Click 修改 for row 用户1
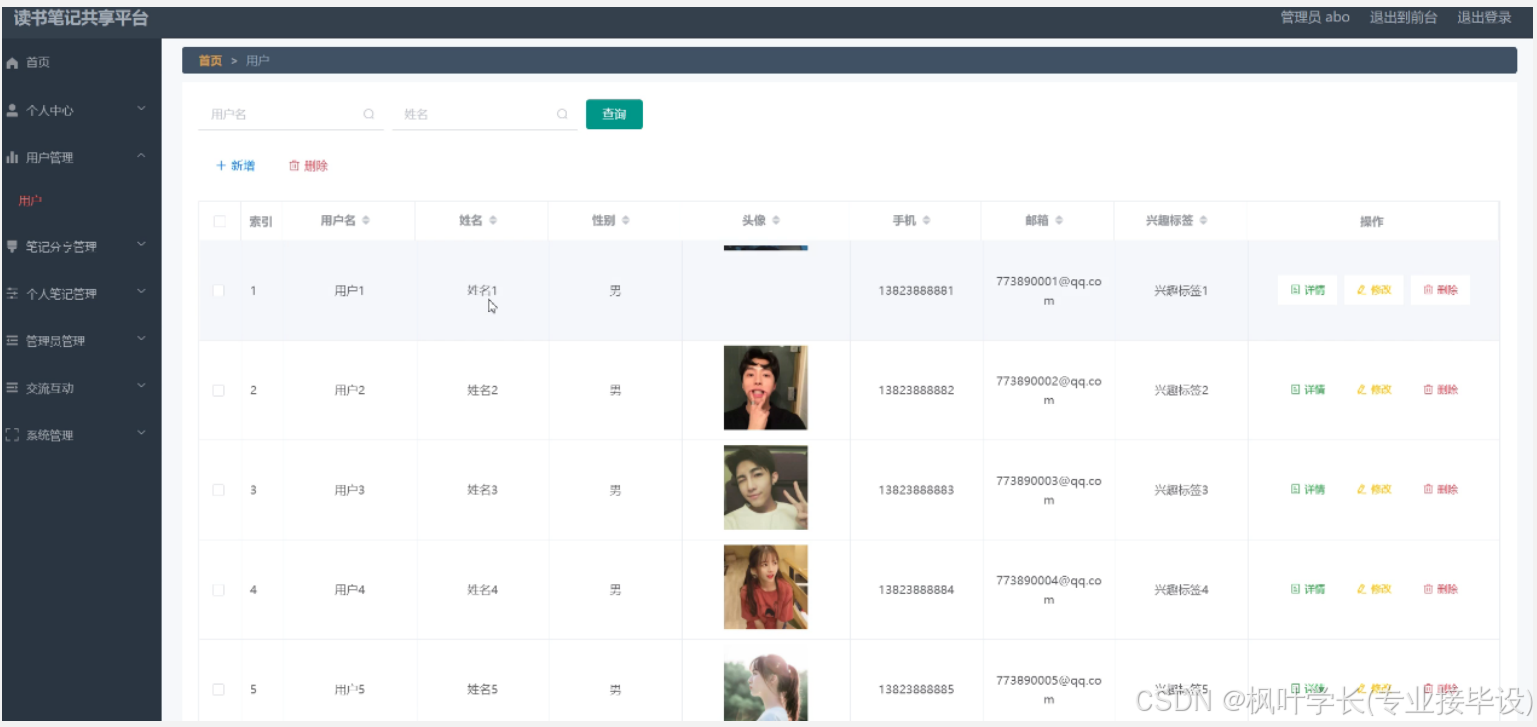The width and height of the screenshot is (1537, 727). (1374, 291)
